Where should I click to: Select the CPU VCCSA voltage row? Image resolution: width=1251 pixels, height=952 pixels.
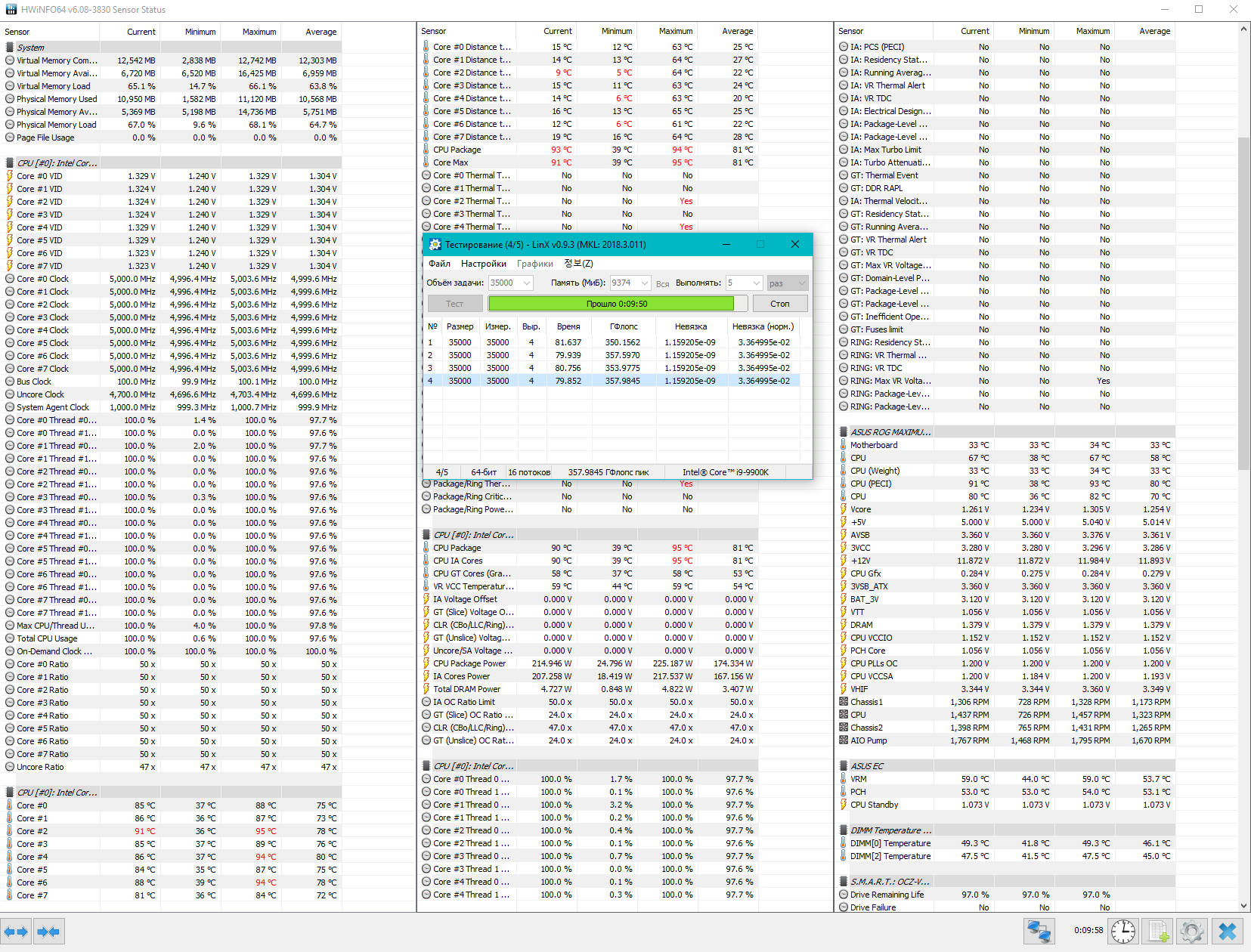tap(1006, 676)
